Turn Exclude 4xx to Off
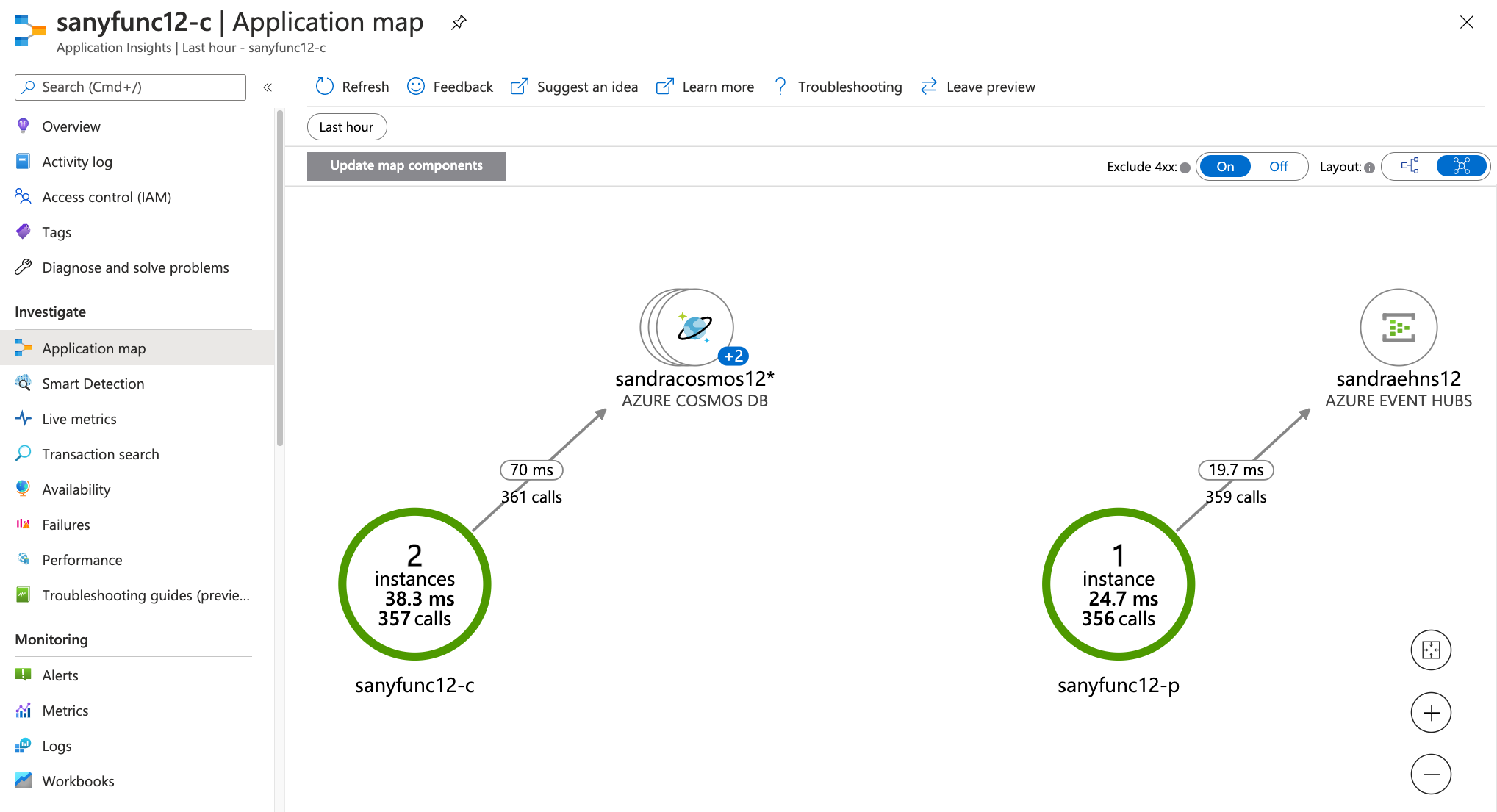The image size is (1497, 812). [x=1278, y=167]
